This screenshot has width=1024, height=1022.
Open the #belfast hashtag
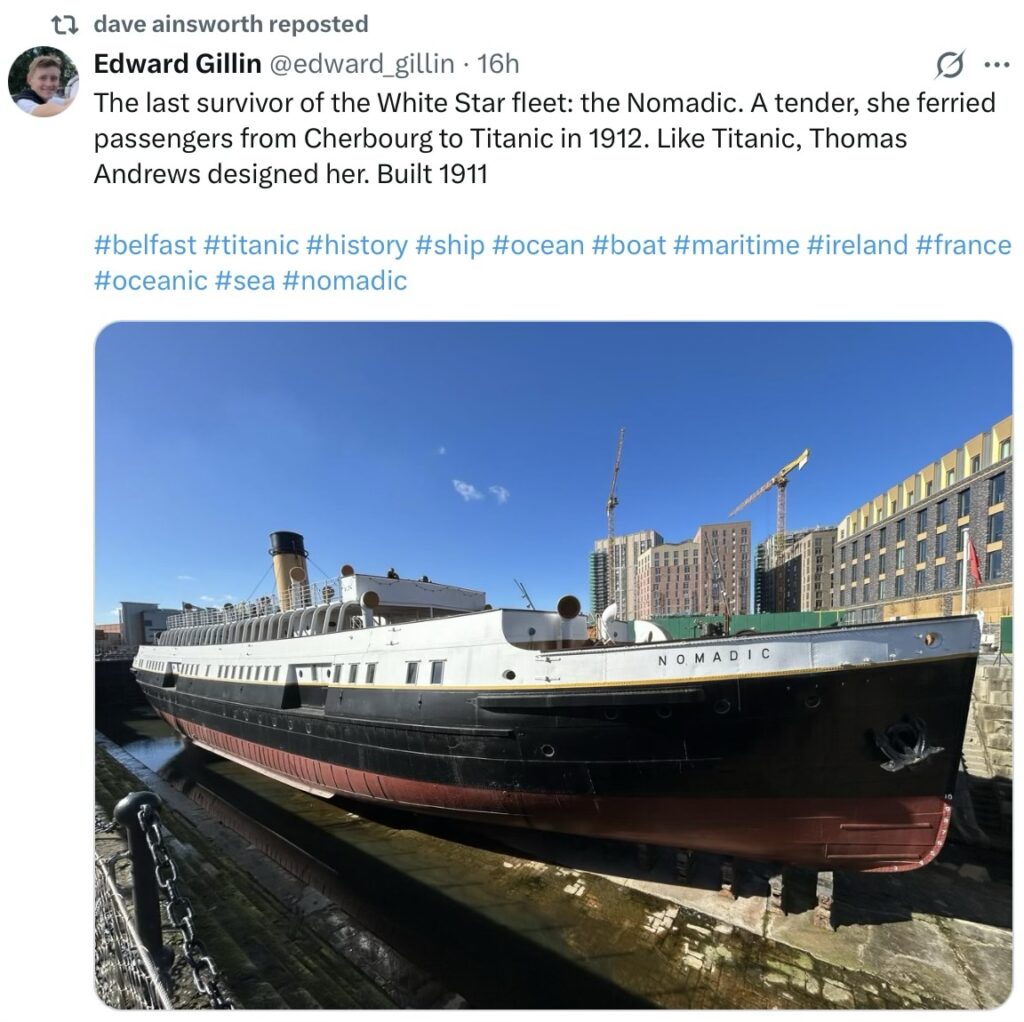click(x=145, y=246)
